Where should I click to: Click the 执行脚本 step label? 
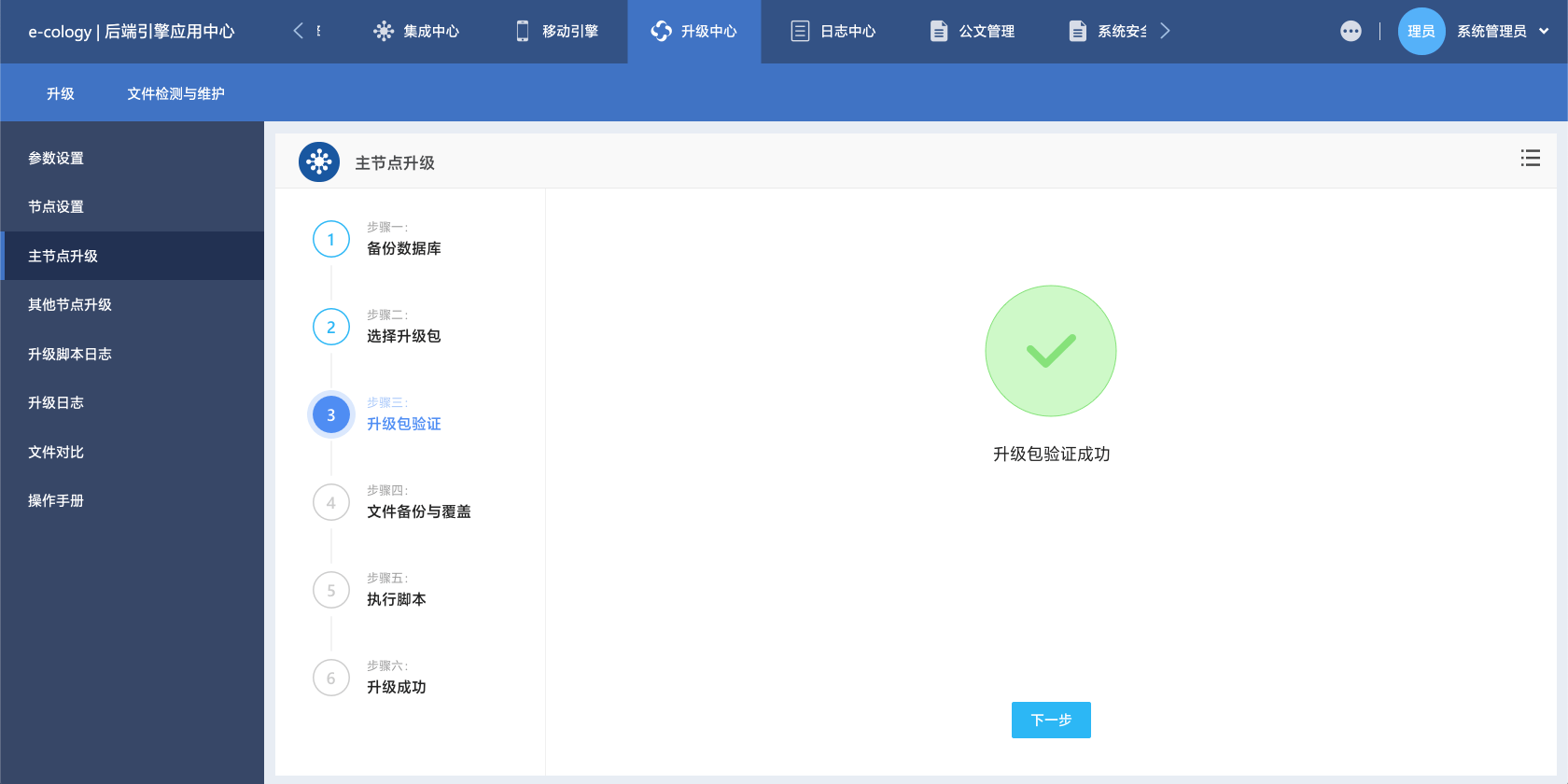tap(396, 599)
